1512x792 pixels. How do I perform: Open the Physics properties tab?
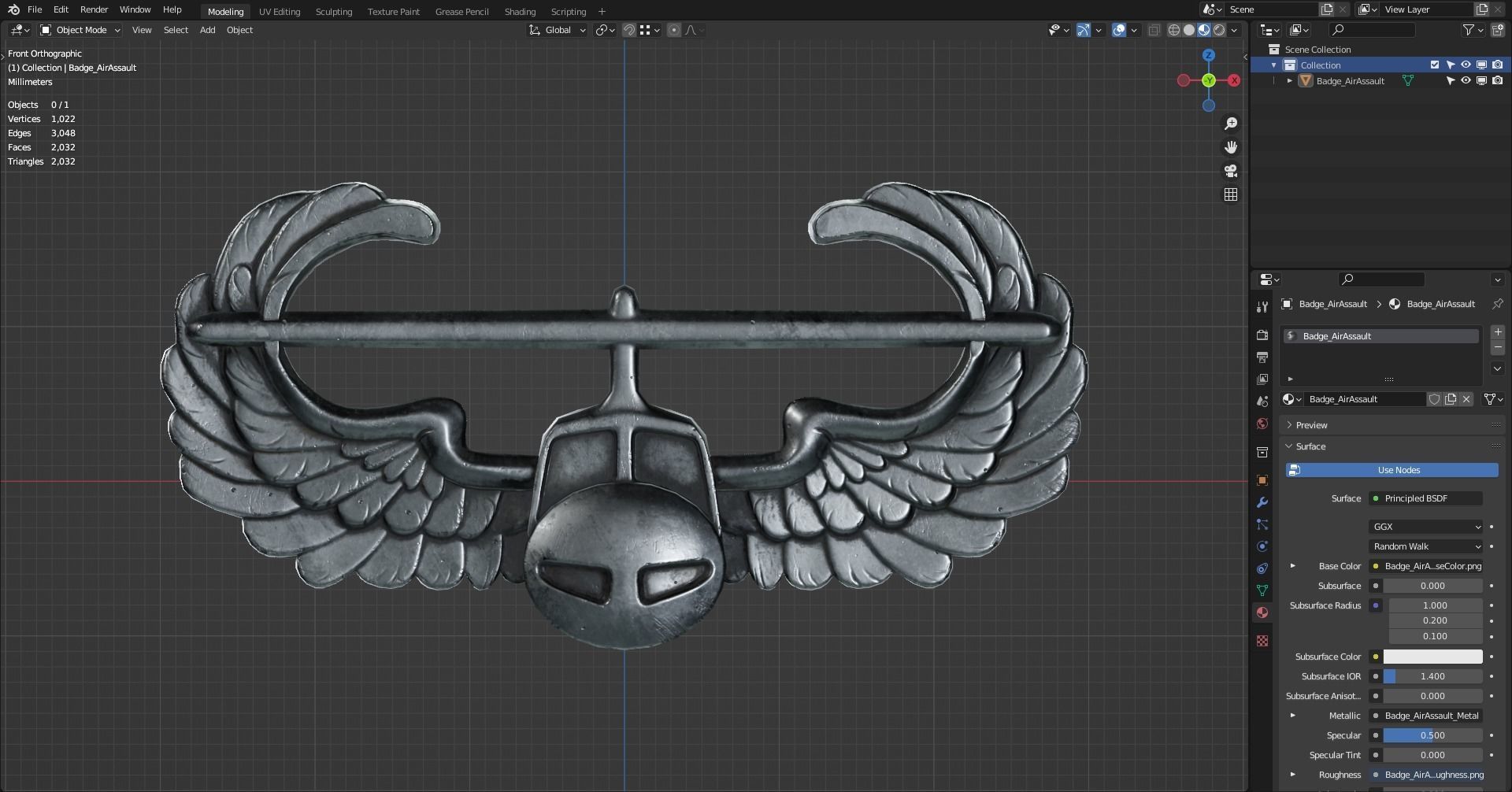click(1262, 546)
